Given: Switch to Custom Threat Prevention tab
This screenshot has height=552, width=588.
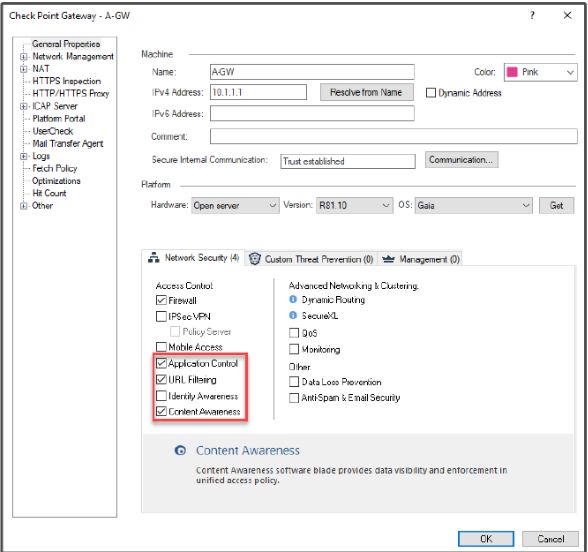Looking at the screenshot, I should pyautogui.click(x=312, y=259).
